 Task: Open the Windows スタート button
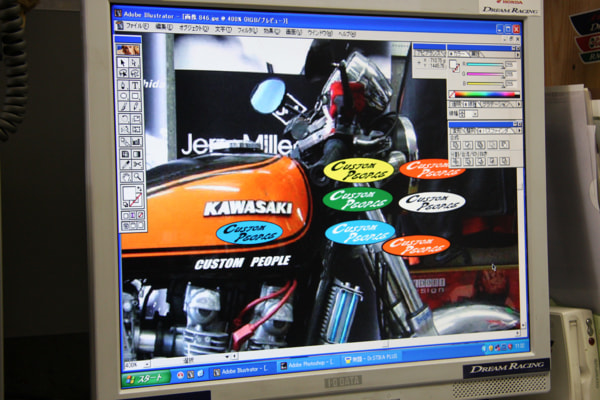[146, 379]
